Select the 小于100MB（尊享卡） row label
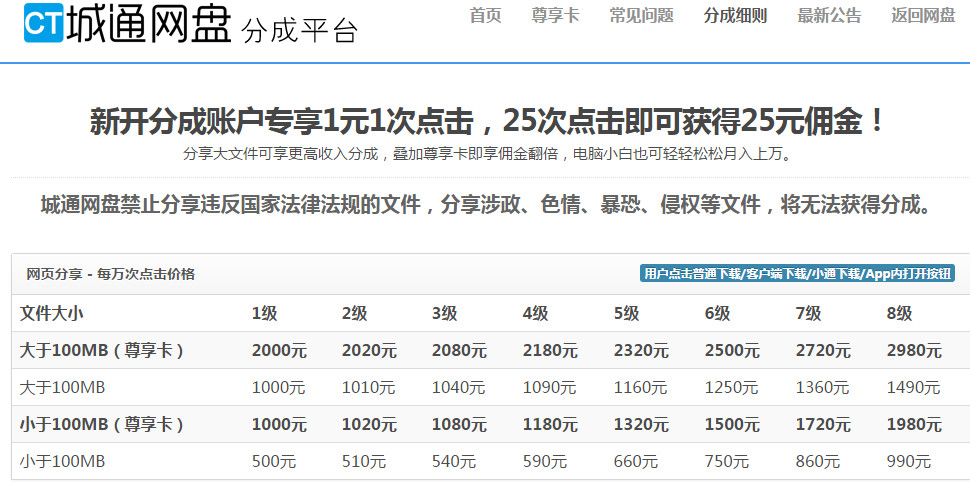Image resolution: width=970 pixels, height=485 pixels. click(x=102, y=424)
